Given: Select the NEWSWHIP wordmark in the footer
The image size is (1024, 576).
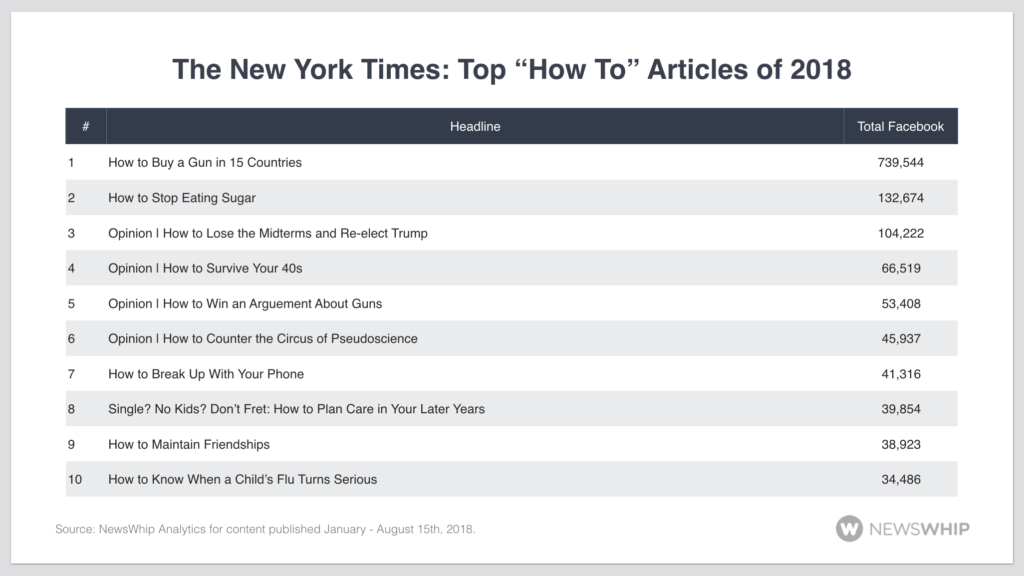Looking at the screenshot, I should [x=918, y=530].
